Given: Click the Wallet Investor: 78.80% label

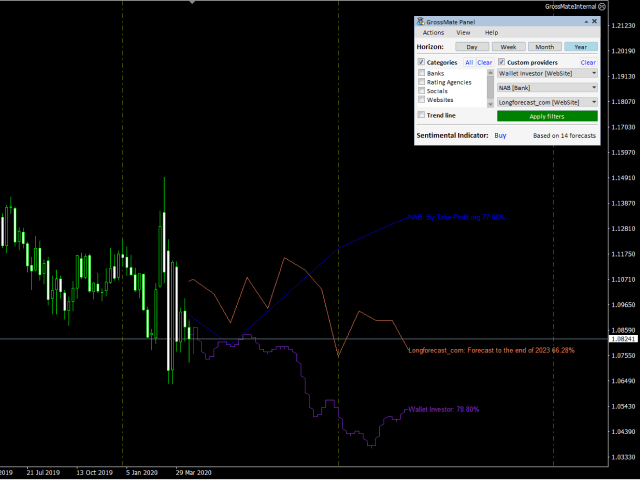Looking at the screenshot, I should point(444,409).
